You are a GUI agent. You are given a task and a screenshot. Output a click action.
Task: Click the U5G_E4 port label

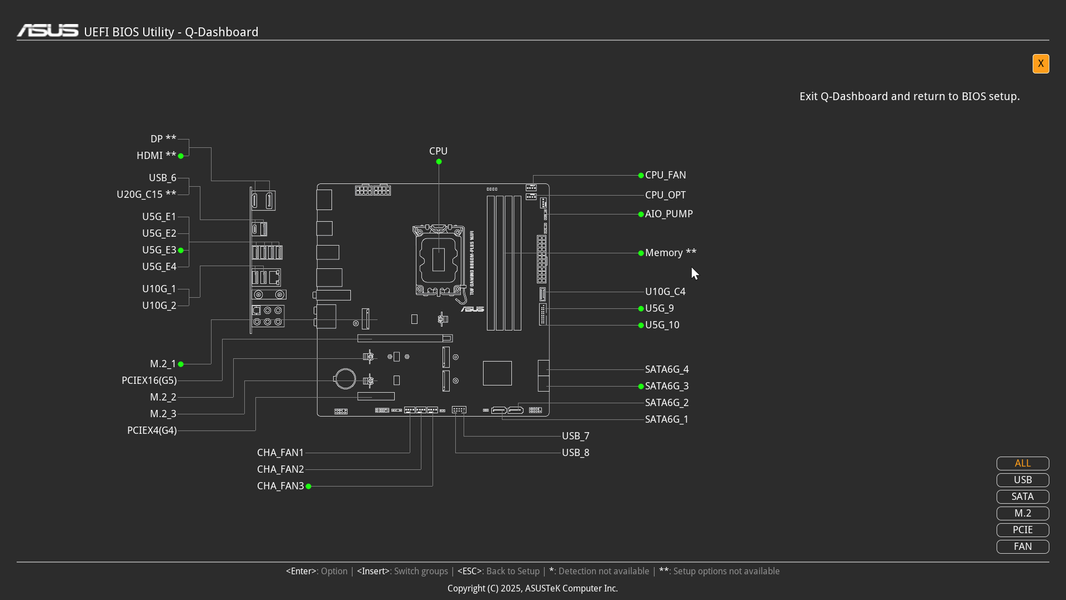point(159,266)
